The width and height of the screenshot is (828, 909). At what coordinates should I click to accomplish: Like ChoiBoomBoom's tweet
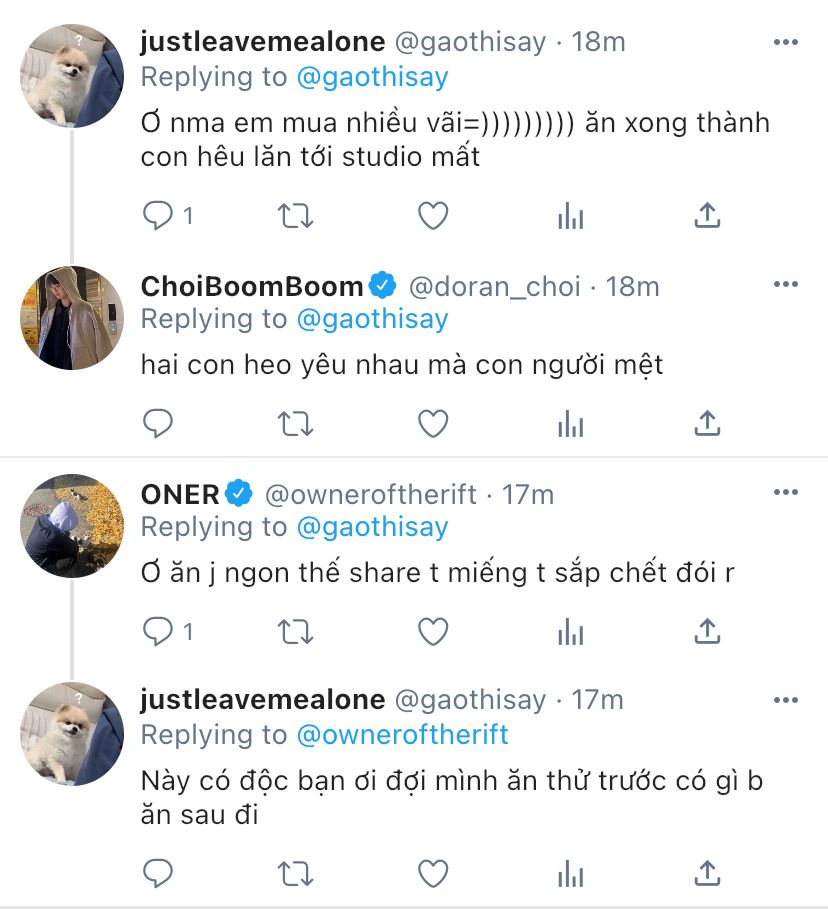[432, 423]
